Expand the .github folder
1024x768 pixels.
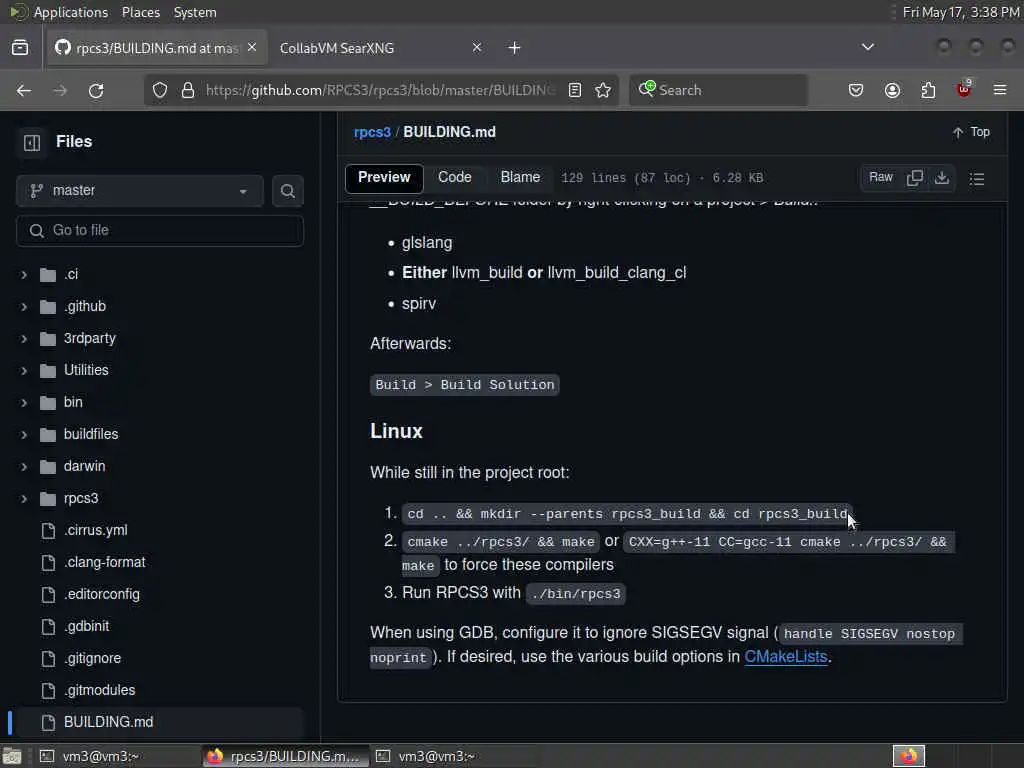pyautogui.click(x=24, y=306)
